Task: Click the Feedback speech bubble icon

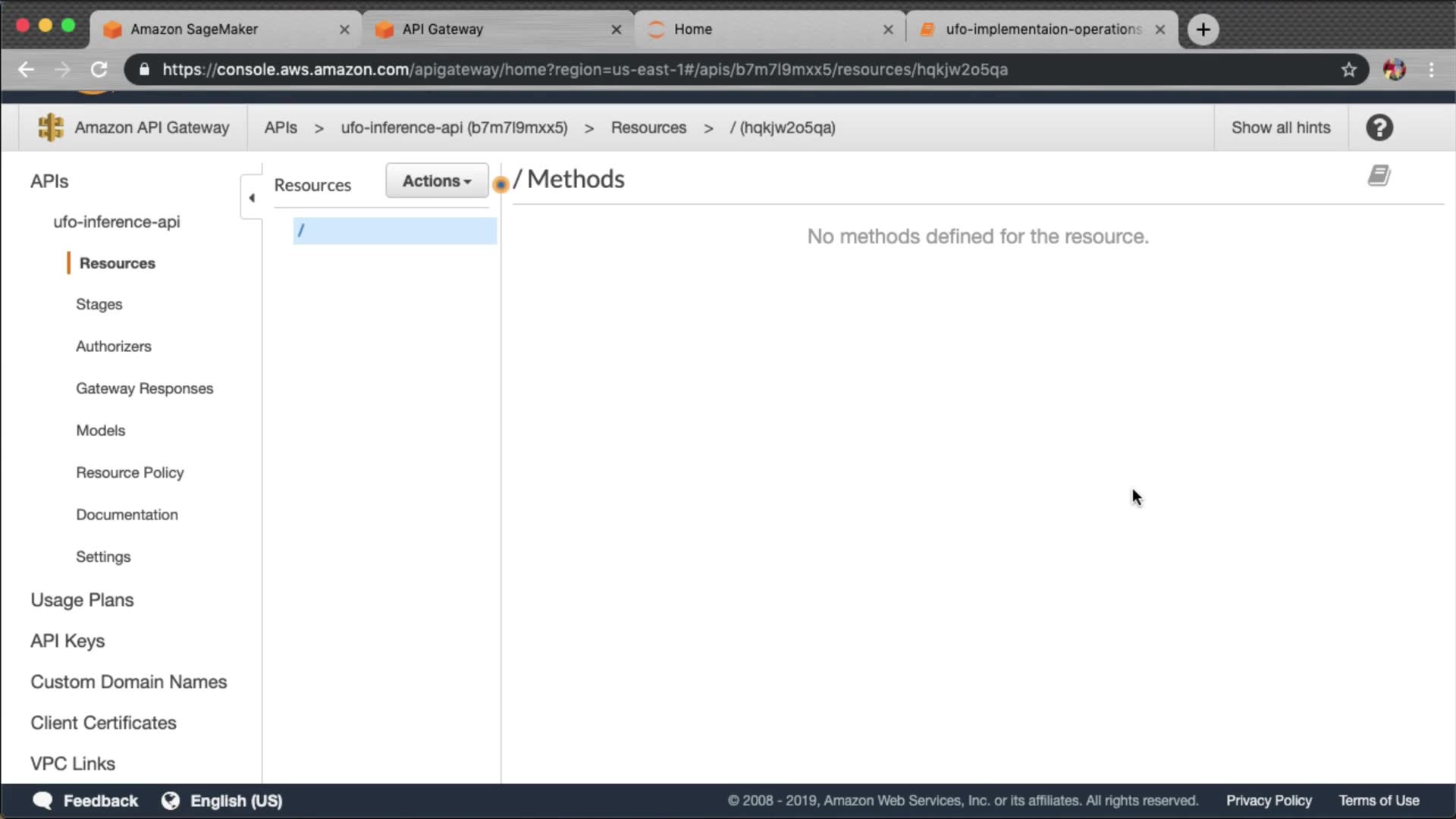Action: point(43,801)
